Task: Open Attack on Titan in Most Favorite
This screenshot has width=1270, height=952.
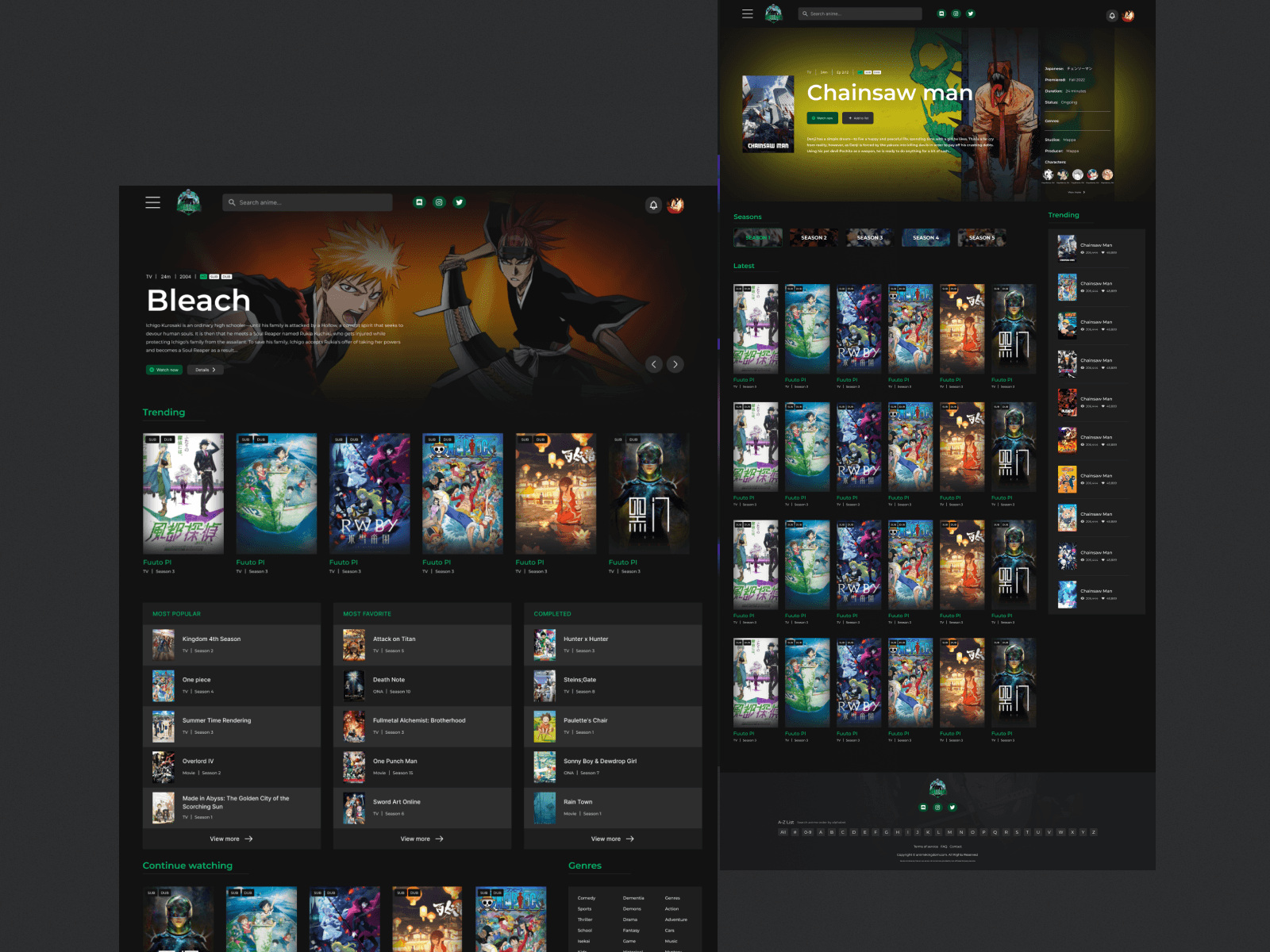Action: (x=422, y=645)
